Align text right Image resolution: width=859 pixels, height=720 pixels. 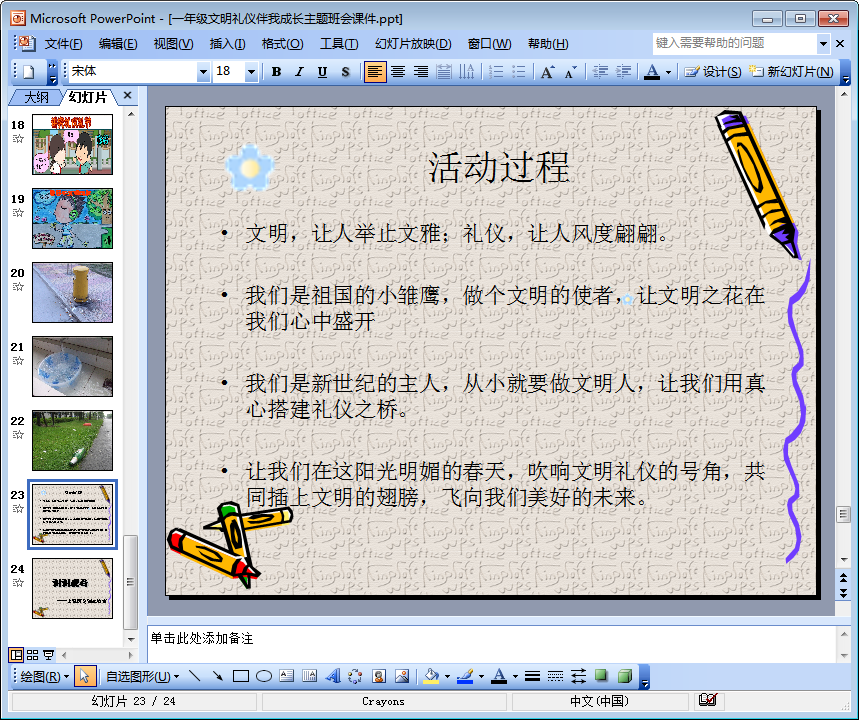[x=421, y=72]
